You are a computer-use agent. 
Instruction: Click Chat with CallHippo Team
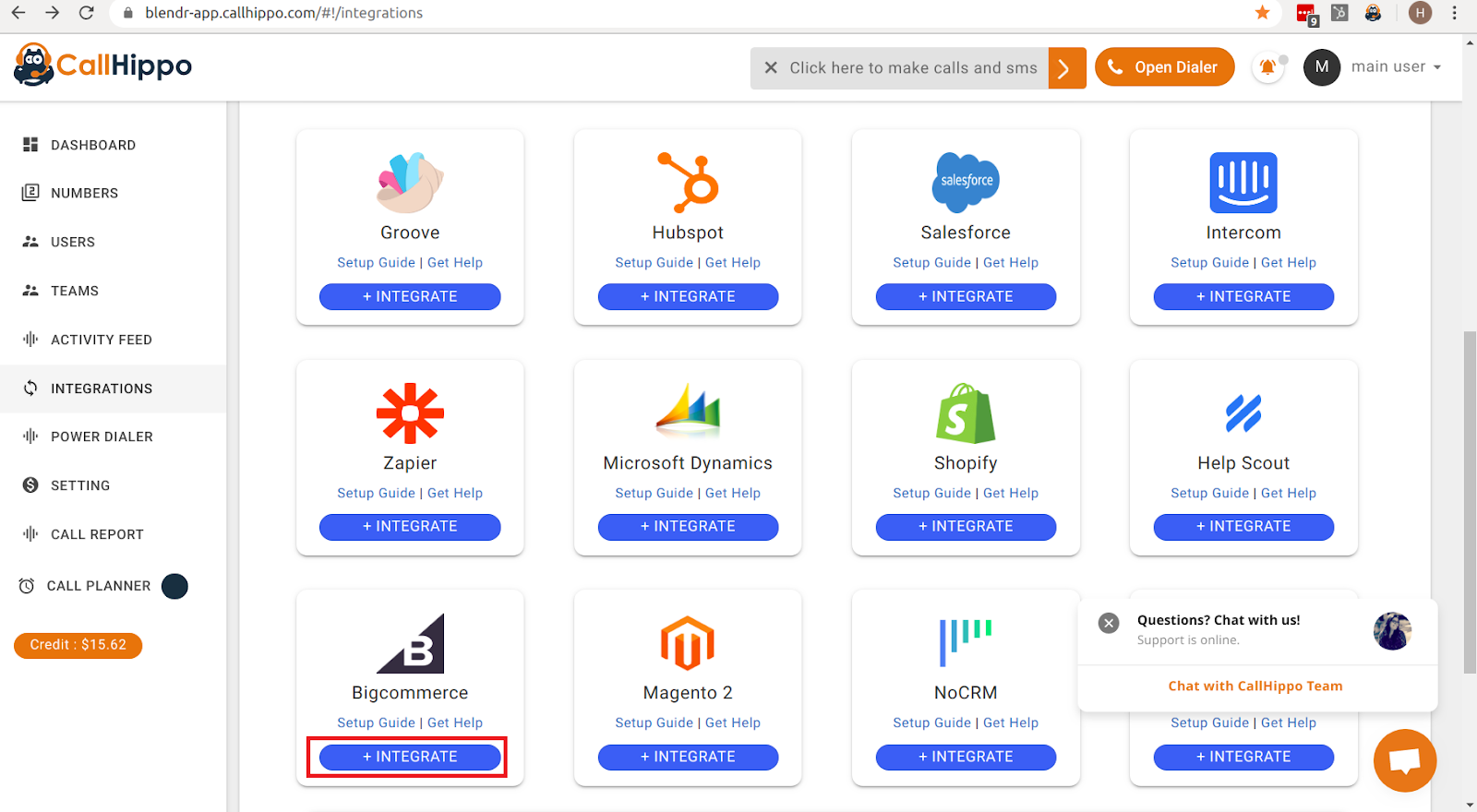point(1255,686)
